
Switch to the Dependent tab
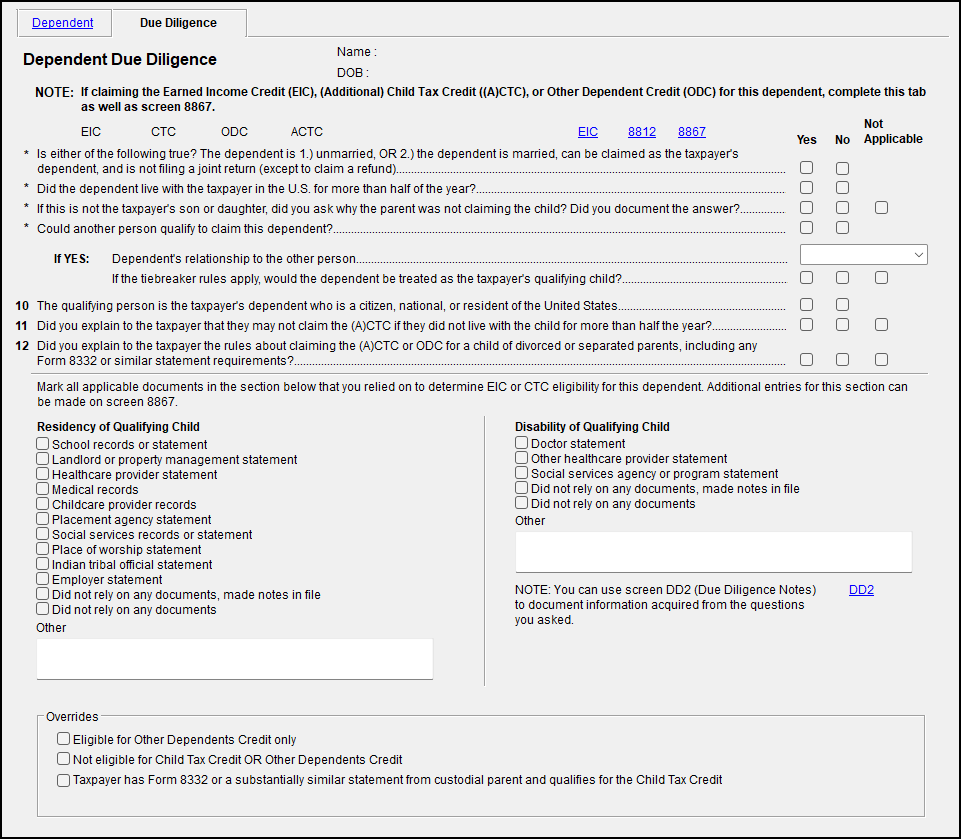(63, 23)
